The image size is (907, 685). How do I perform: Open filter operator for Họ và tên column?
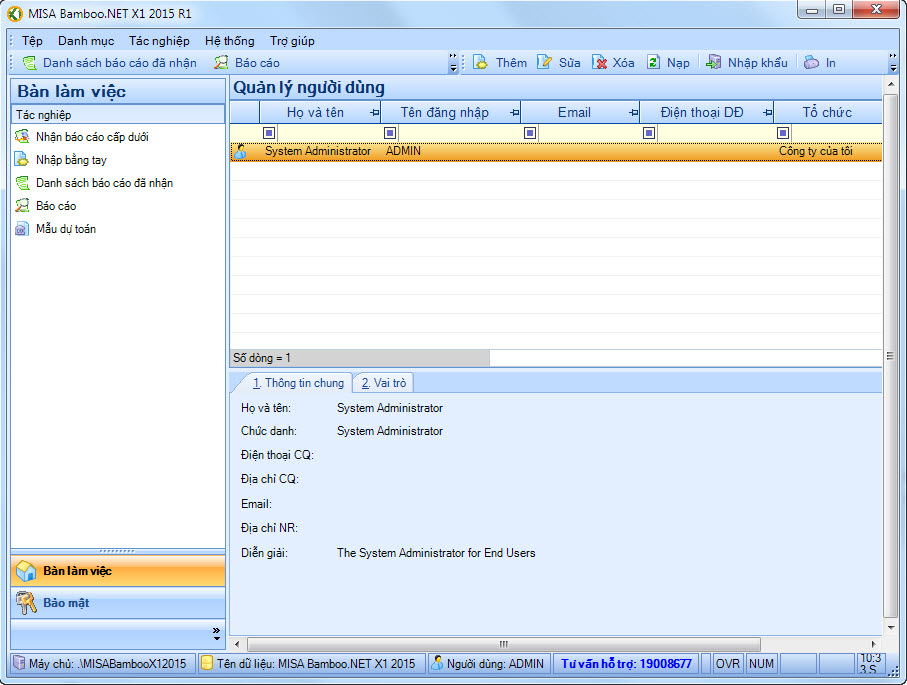tap(269, 133)
